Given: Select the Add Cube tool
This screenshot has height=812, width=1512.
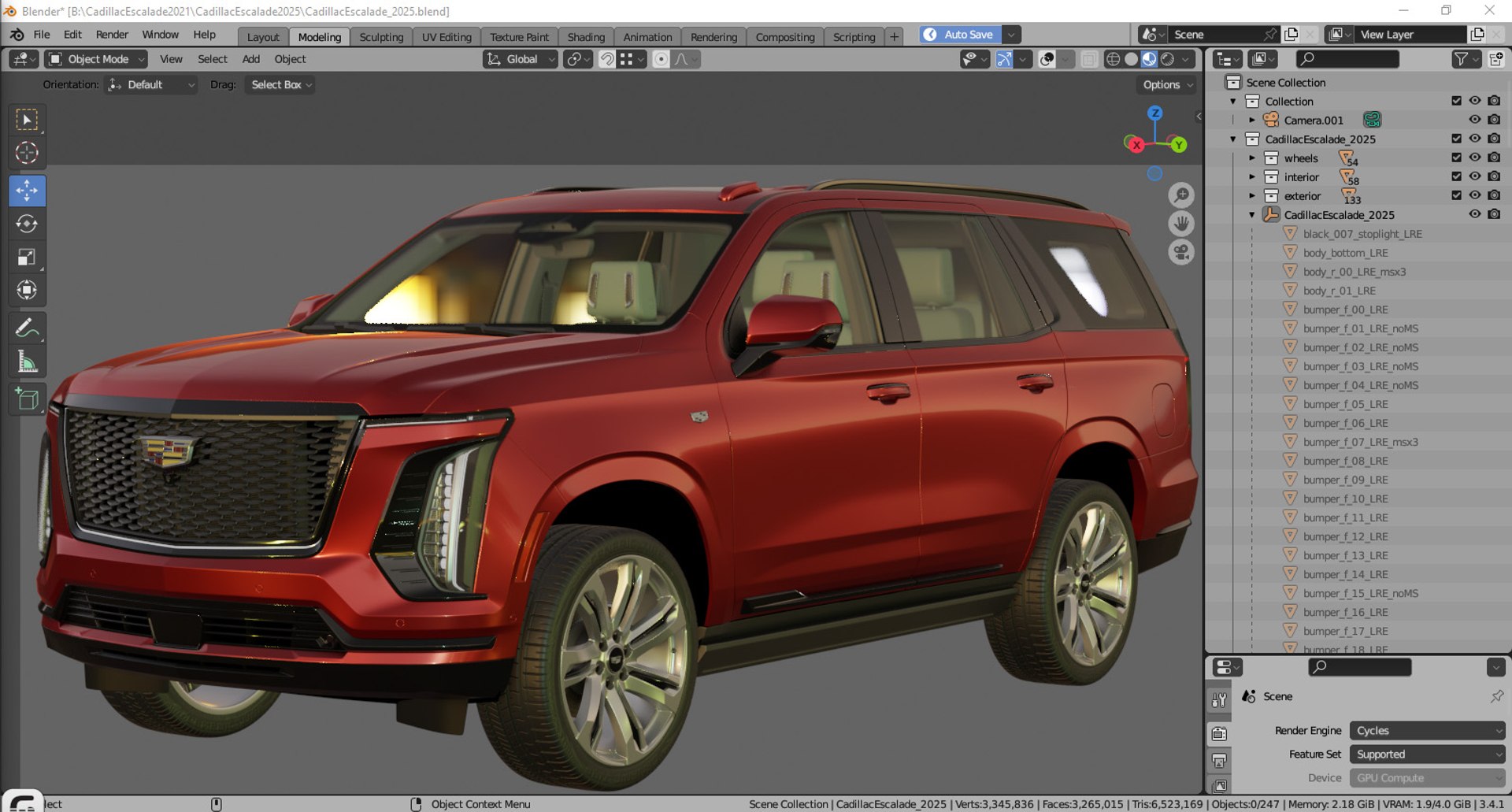Looking at the screenshot, I should pos(27,399).
